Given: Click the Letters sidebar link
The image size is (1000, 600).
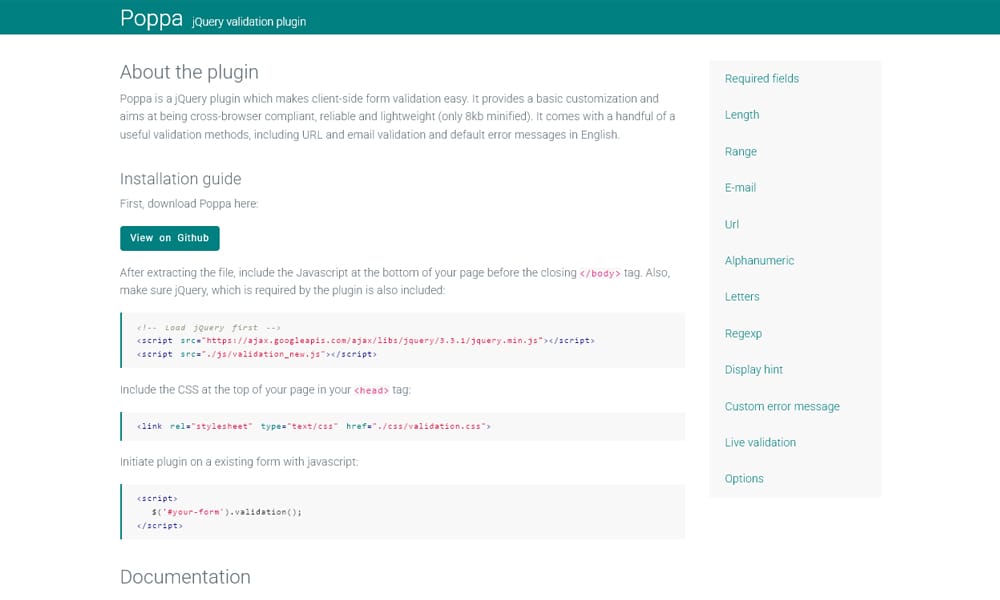Looking at the screenshot, I should 741,297.
